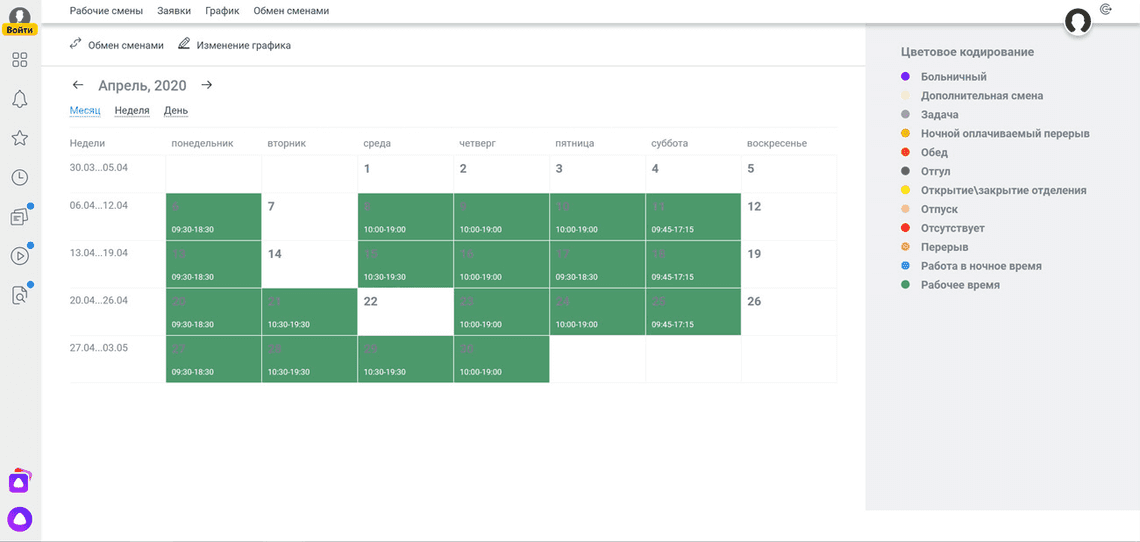1140x542 pixels.
Task: Open the user profile avatar at top right
Action: (x=1078, y=22)
